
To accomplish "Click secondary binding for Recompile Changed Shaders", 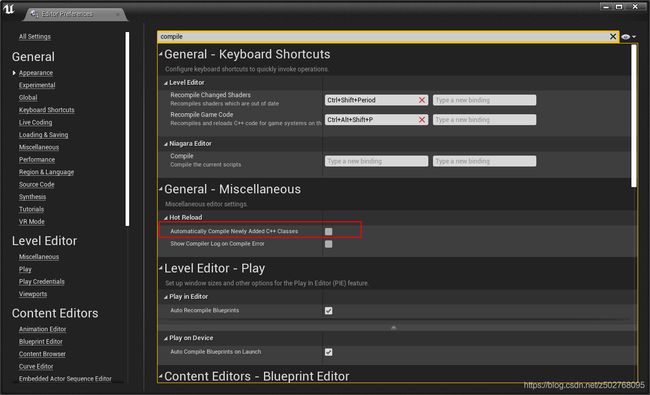I will [x=484, y=100].
